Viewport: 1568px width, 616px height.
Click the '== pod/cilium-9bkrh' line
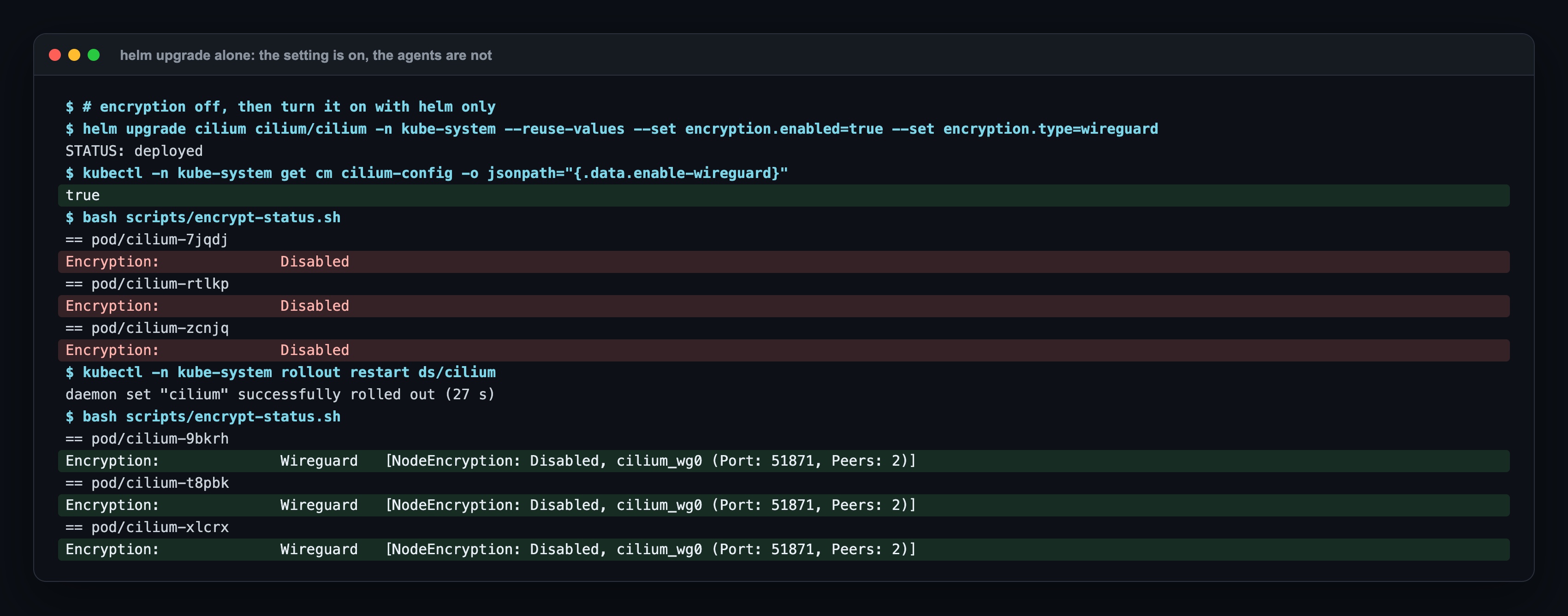147,439
